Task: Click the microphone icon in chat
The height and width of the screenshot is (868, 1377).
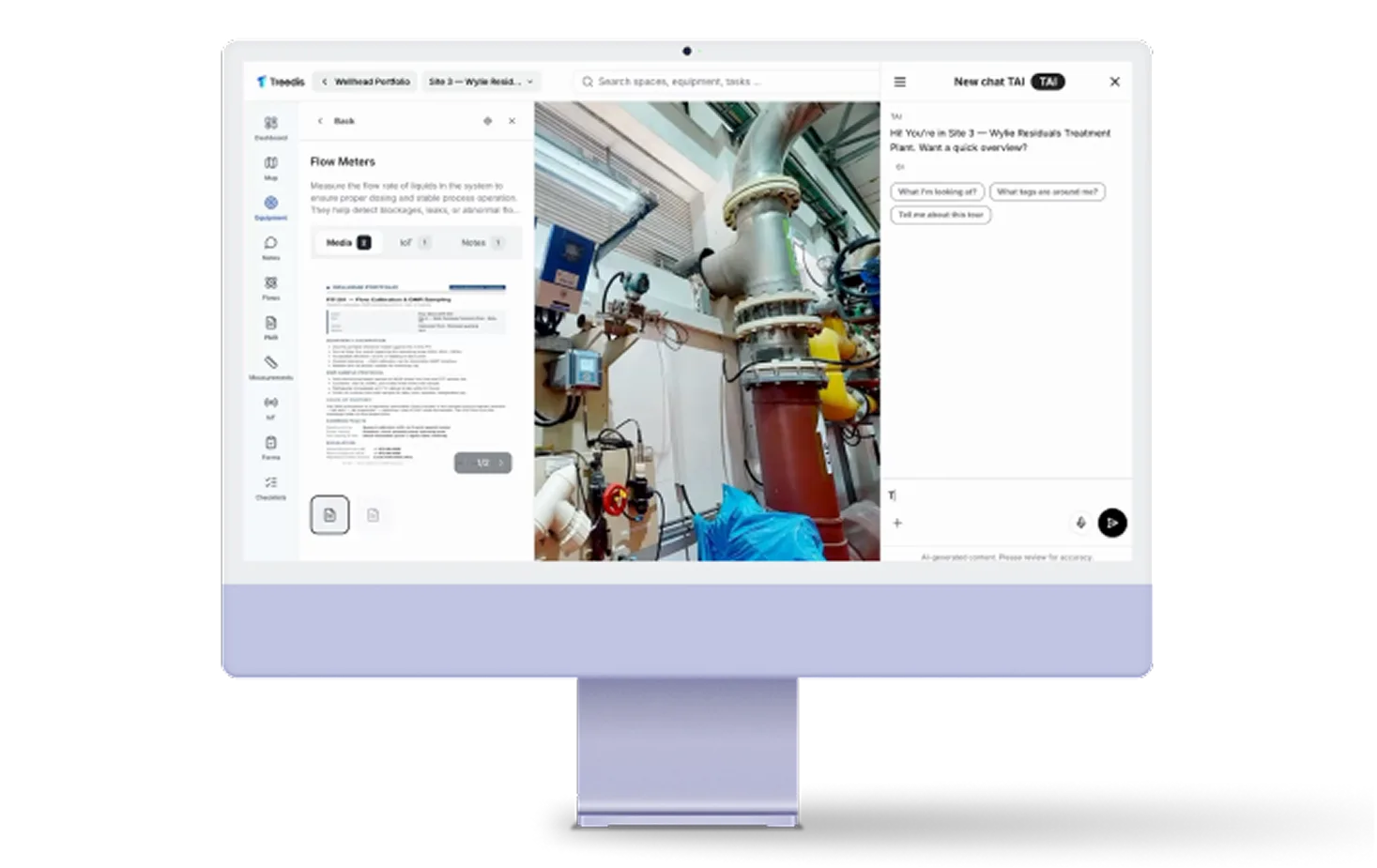Action: point(1080,523)
